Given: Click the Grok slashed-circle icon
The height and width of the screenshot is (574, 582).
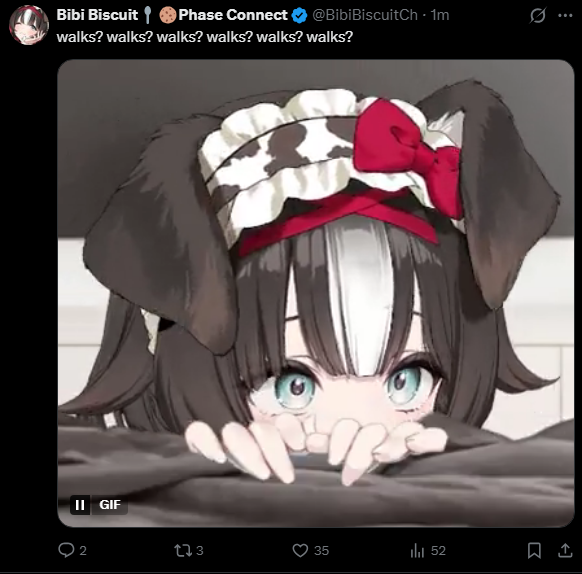Looking at the screenshot, I should click(x=537, y=16).
